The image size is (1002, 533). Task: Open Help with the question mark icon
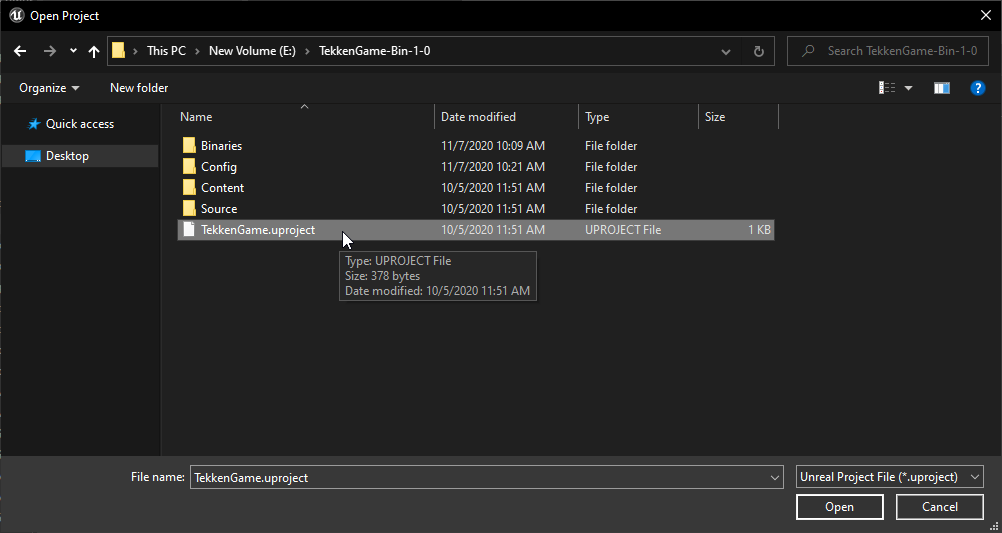[x=978, y=88]
